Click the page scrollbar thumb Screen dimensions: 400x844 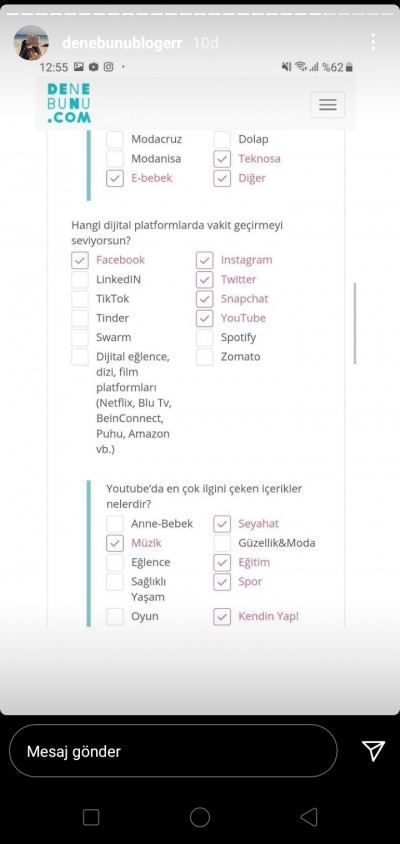pyautogui.click(x=355, y=323)
